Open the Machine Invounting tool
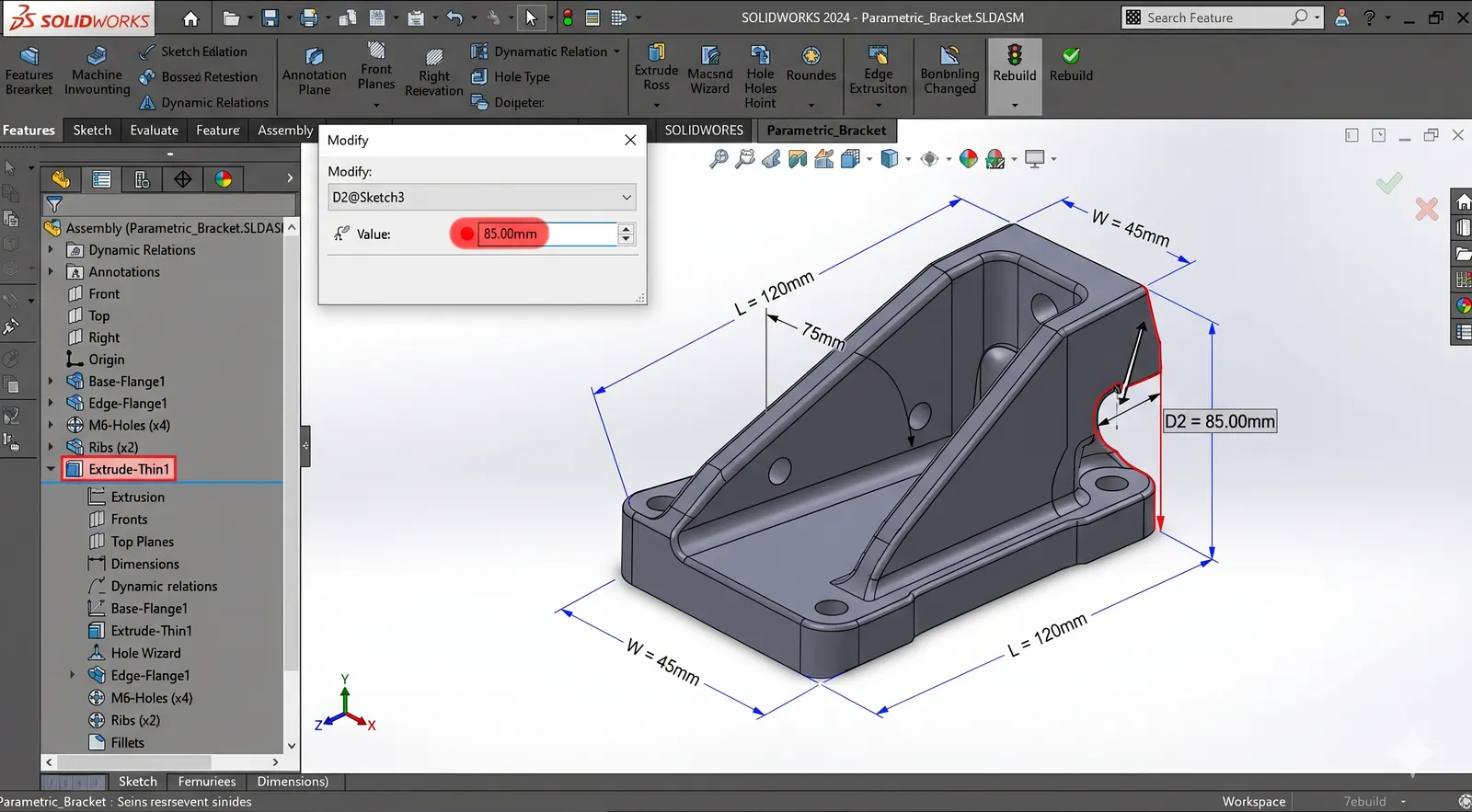The image size is (1472, 812). 97,71
